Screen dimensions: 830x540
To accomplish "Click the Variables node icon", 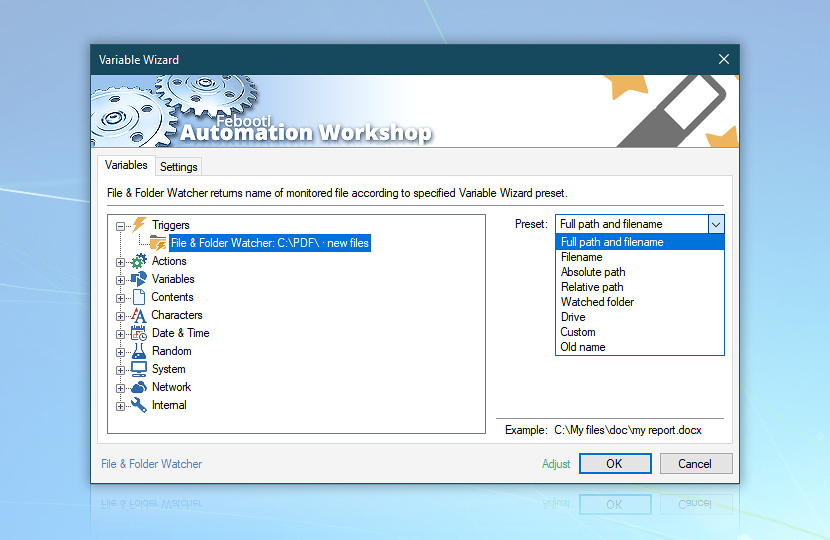I will [139, 279].
